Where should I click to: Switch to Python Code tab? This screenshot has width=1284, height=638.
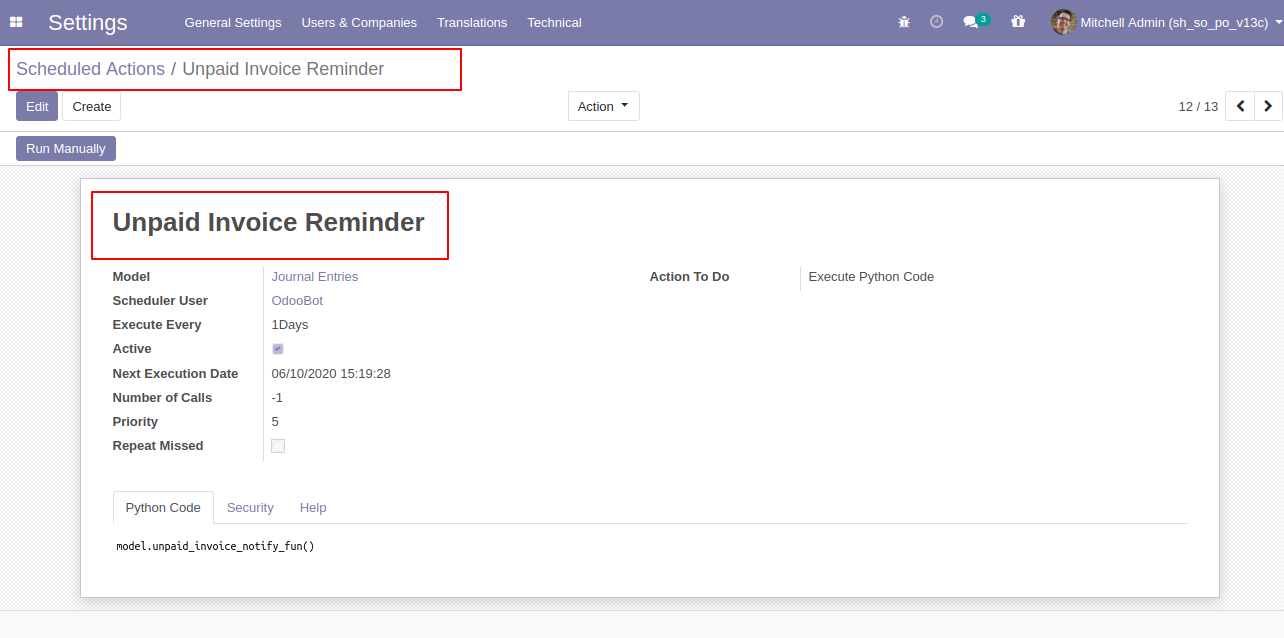[x=163, y=507]
